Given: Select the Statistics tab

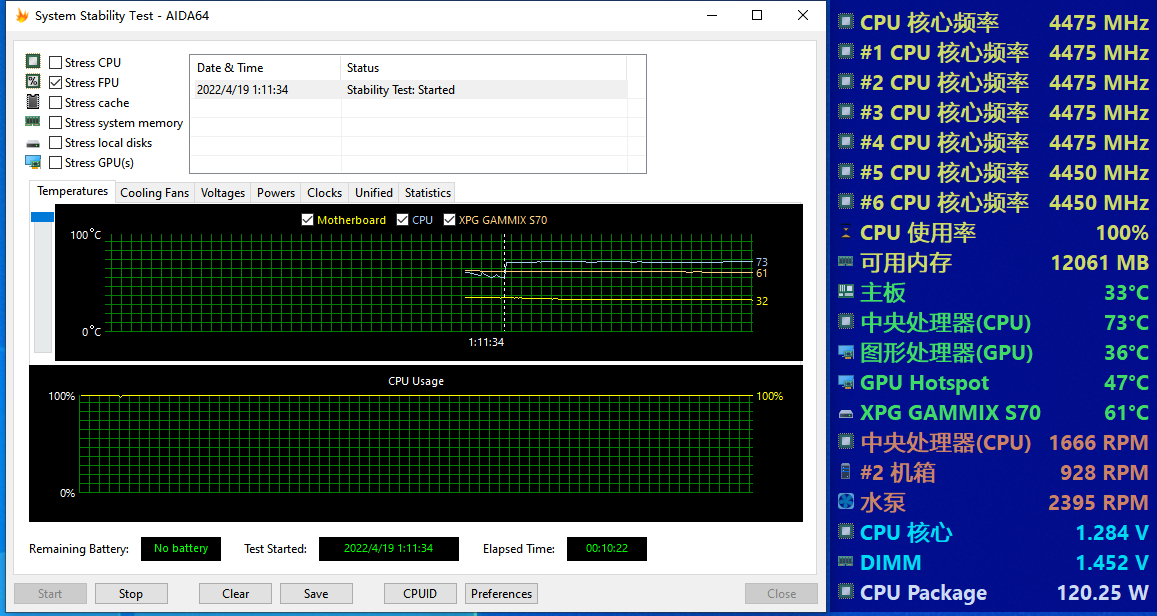Looking at the screenshot, I should 427,193.
